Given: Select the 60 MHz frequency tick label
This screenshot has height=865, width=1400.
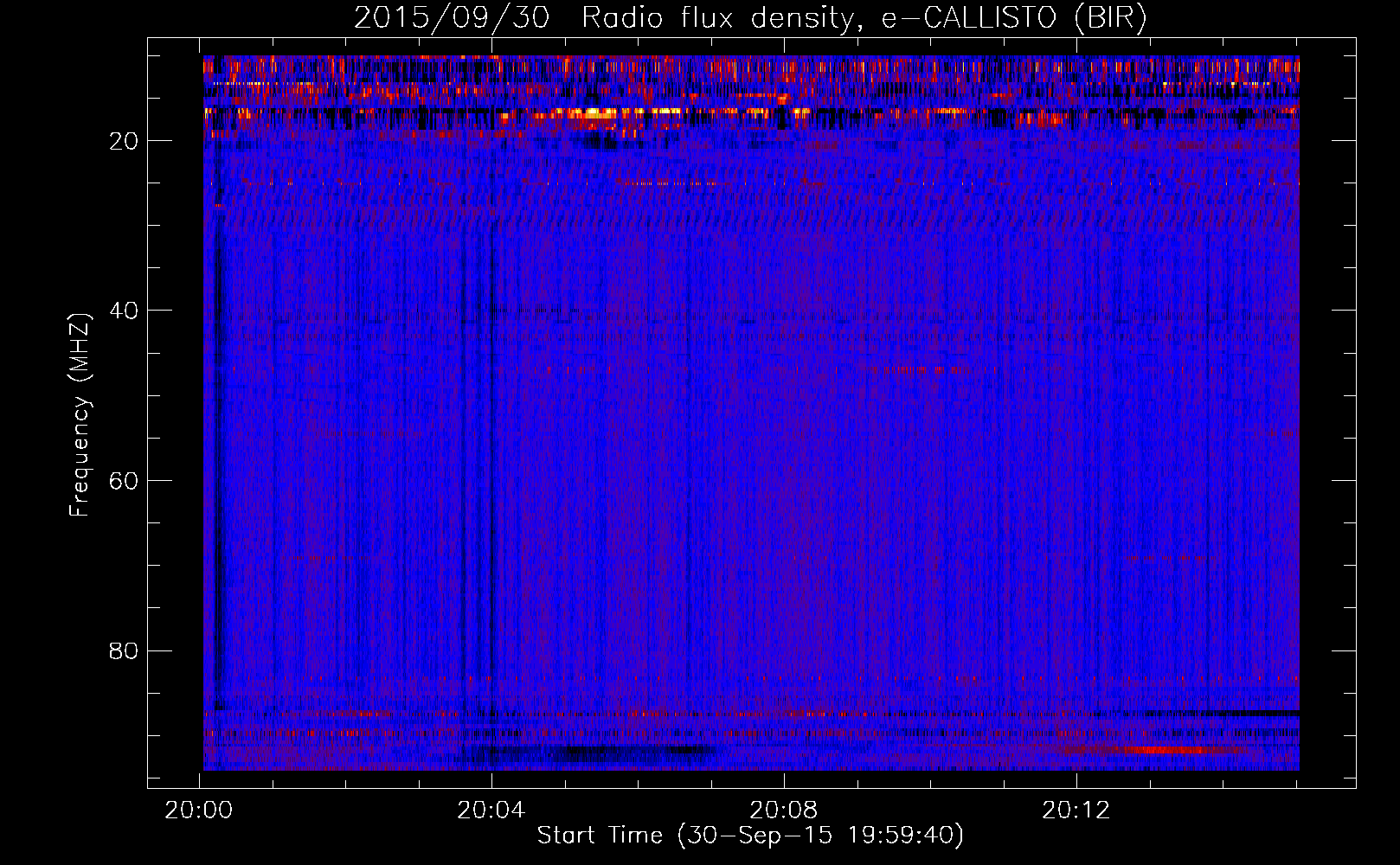Looking at the screenshot, I should coord(125,481).
